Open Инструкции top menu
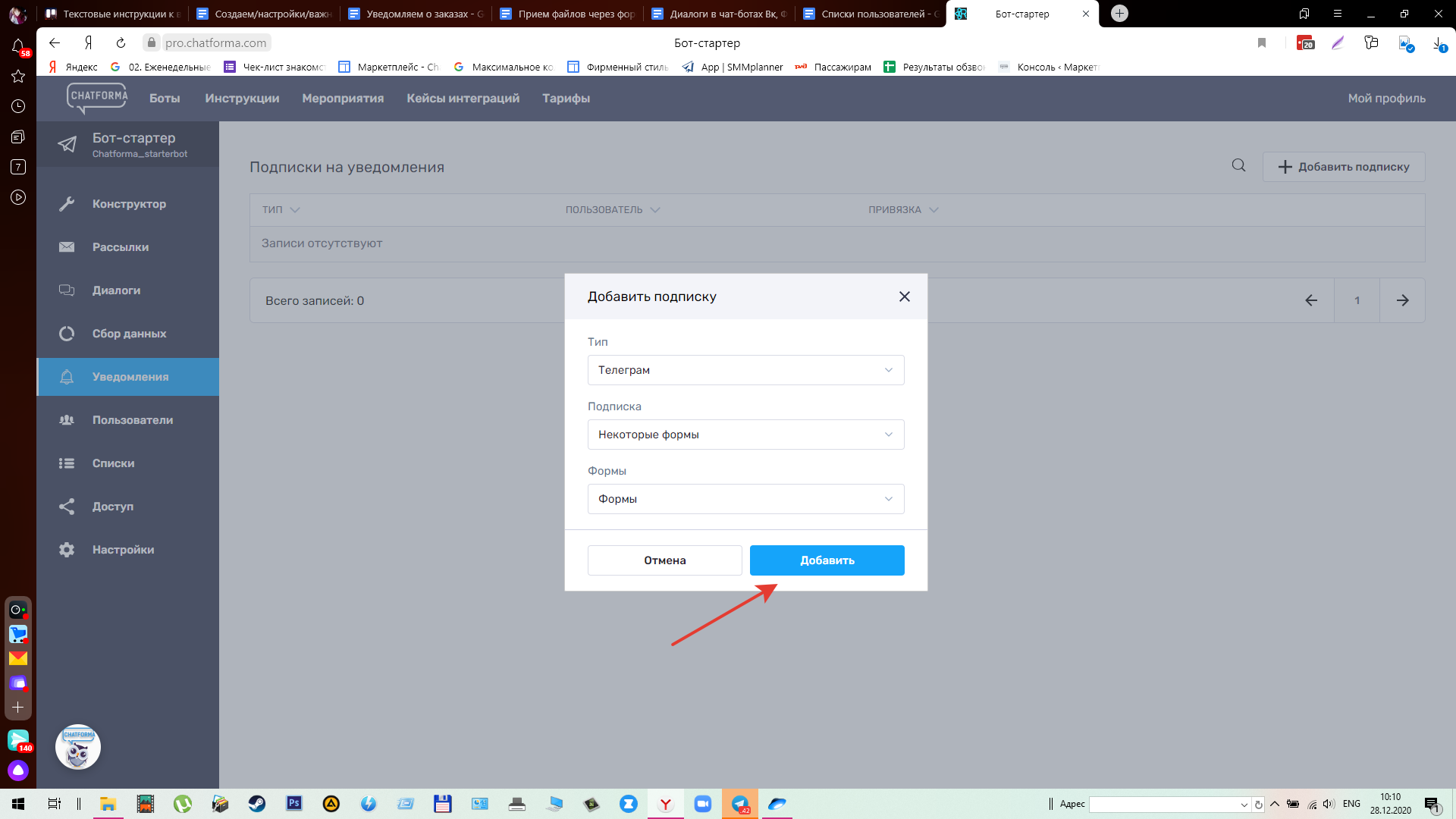The image size is (1456, 819). pyautogui.click(x=242, y=99)
